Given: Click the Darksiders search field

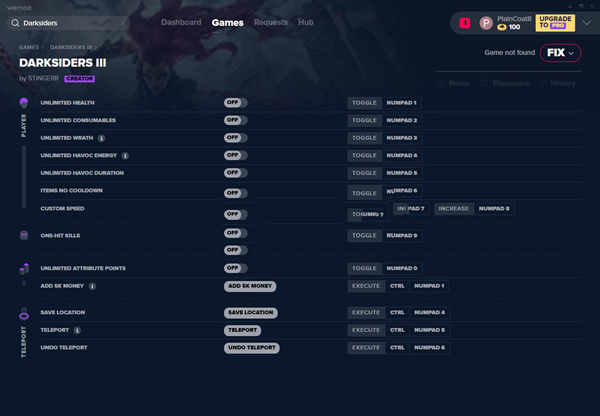Looking at the screenshot, I should [80, 22].
